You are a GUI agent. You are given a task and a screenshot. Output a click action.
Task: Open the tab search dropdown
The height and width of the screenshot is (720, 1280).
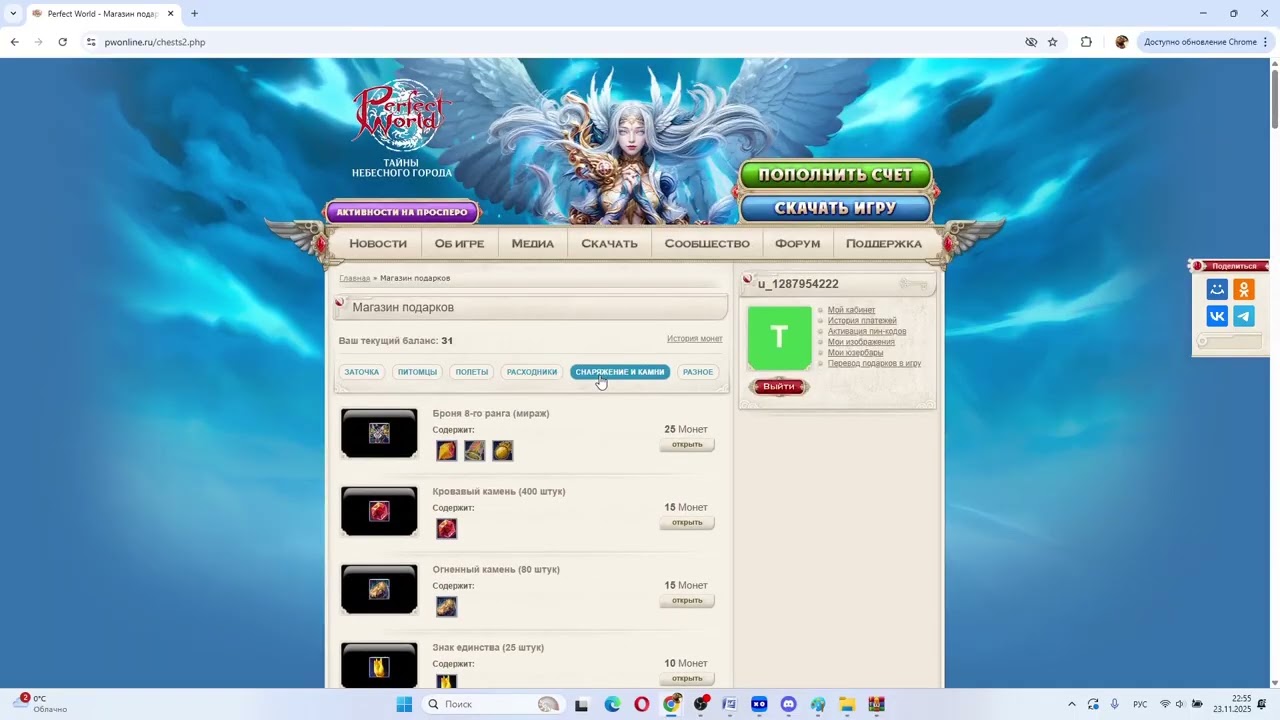[13, 14]
